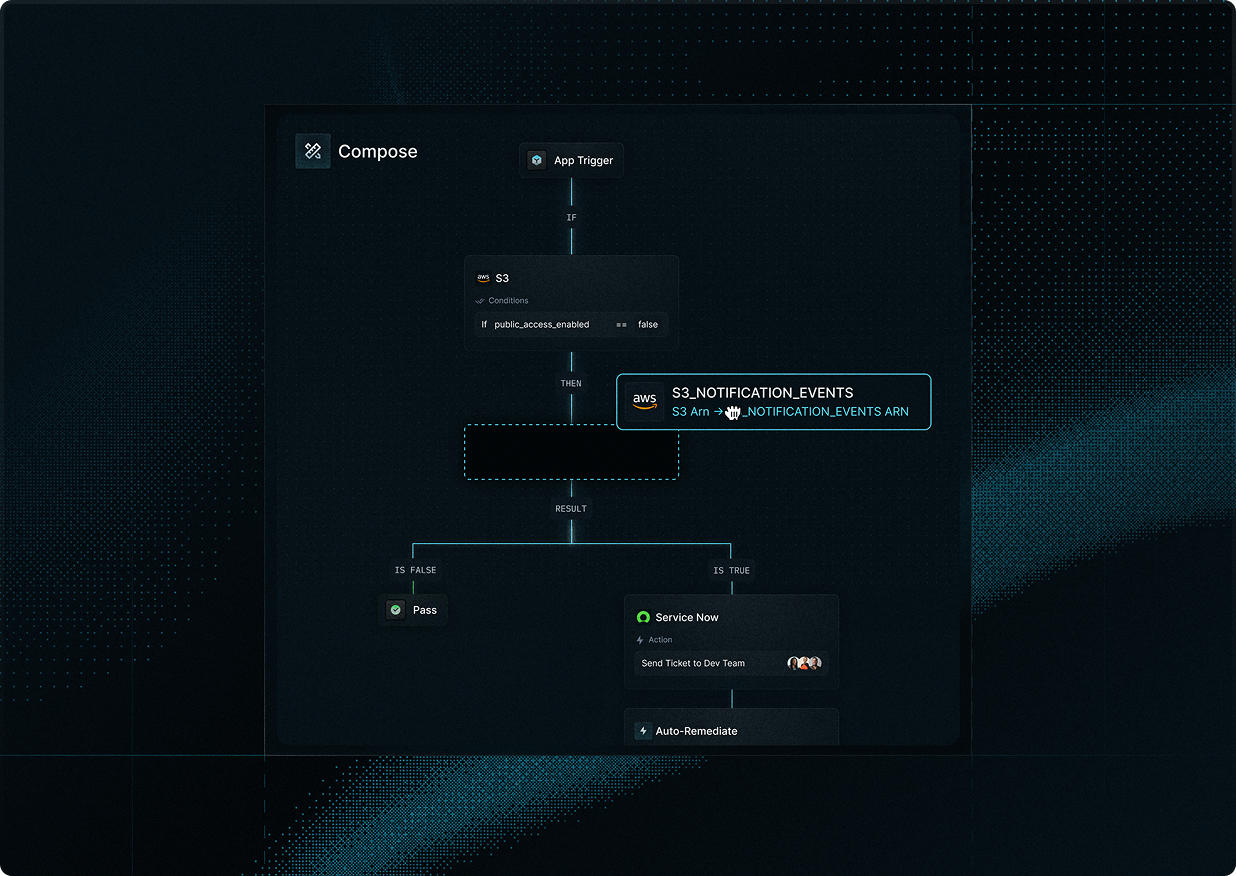
Task: Click the Compose crossed-tools icon
Action: coord(313,150)
